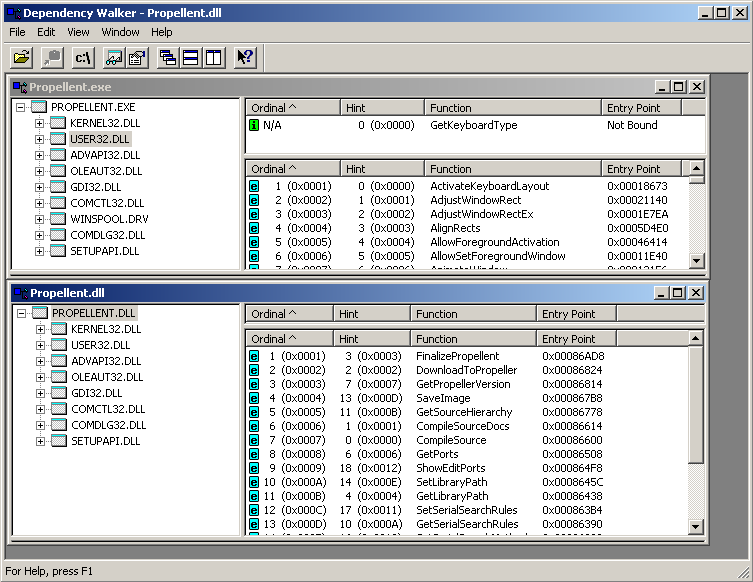Click the Function column header in Propellent.dll exports

[x=472, y=339]
